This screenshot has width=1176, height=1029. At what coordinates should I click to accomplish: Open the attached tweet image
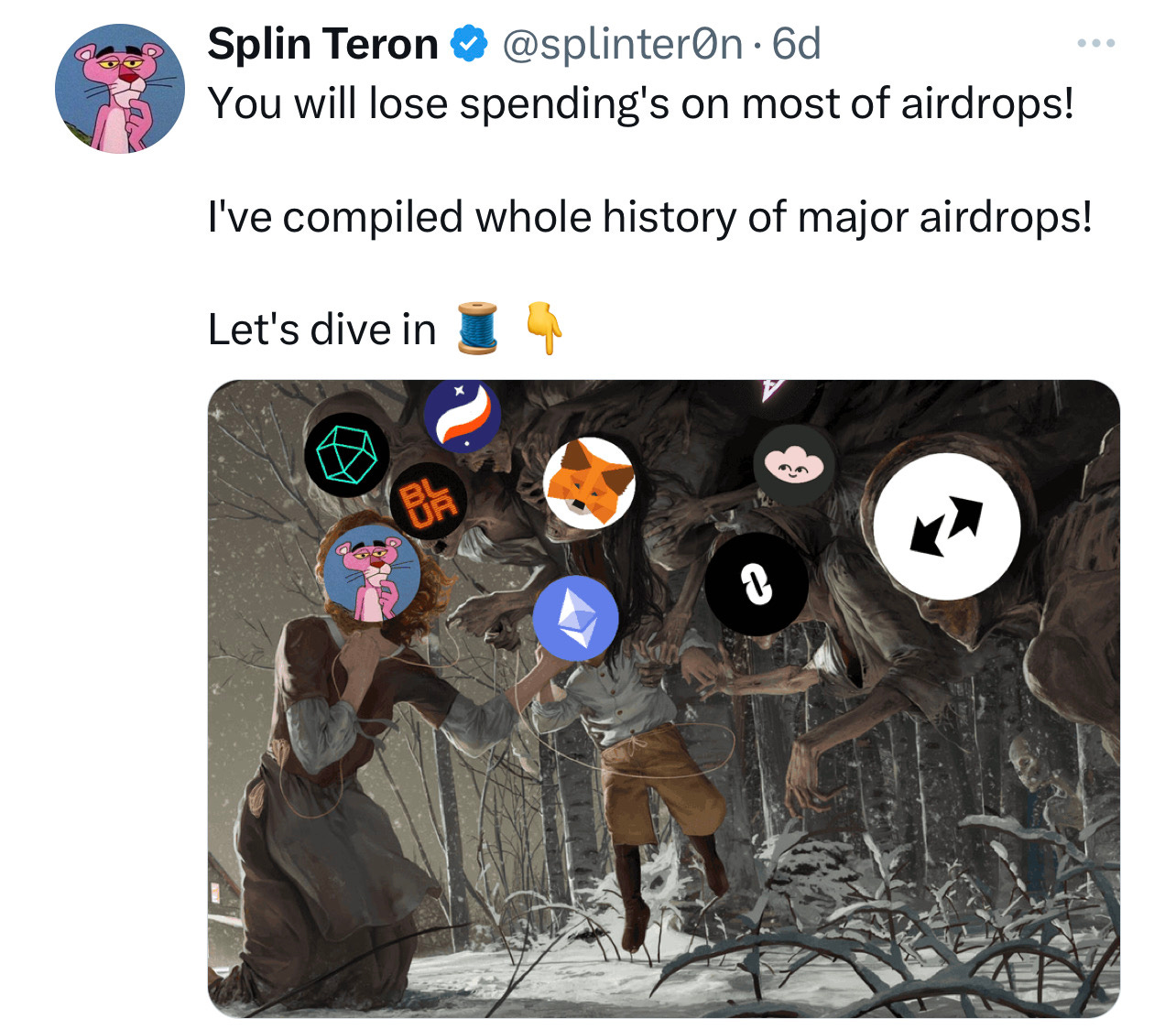coord(664,699)
